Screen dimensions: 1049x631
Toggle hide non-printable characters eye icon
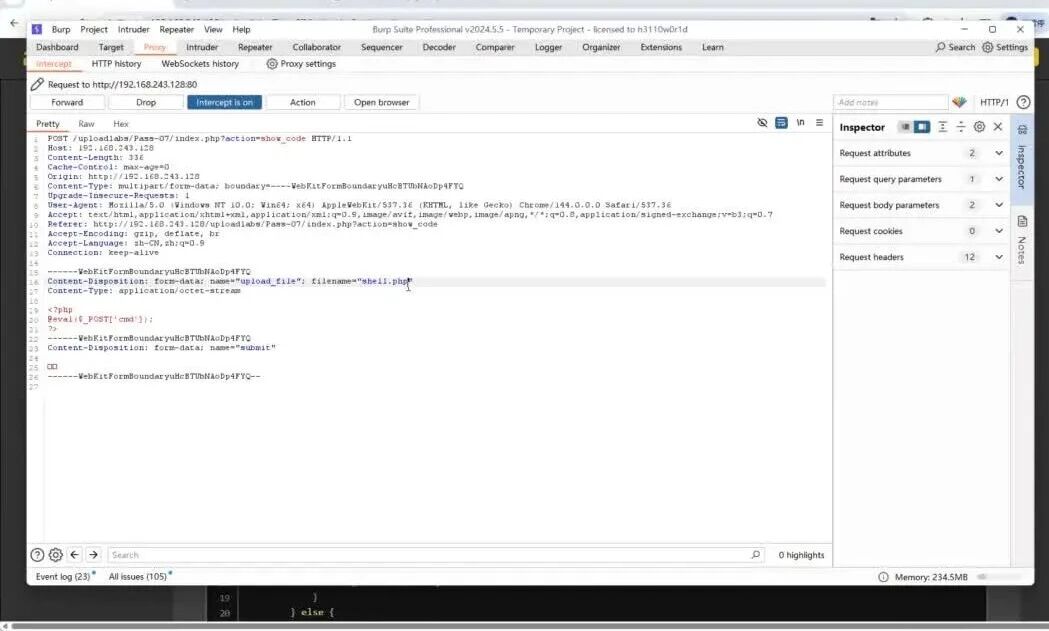pos(762,122)
